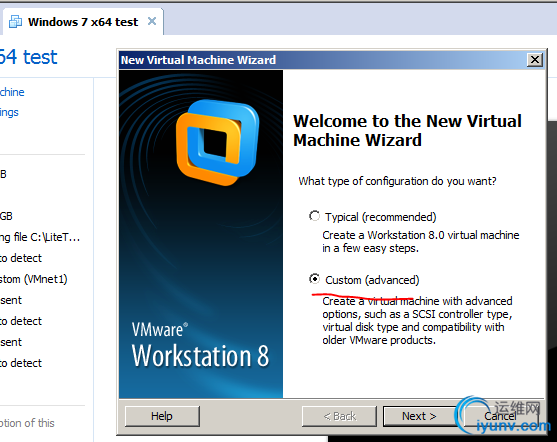Close the Windows 7 x64 test tab
This screenshot has width=557, height=442.
tap(152, 21)
